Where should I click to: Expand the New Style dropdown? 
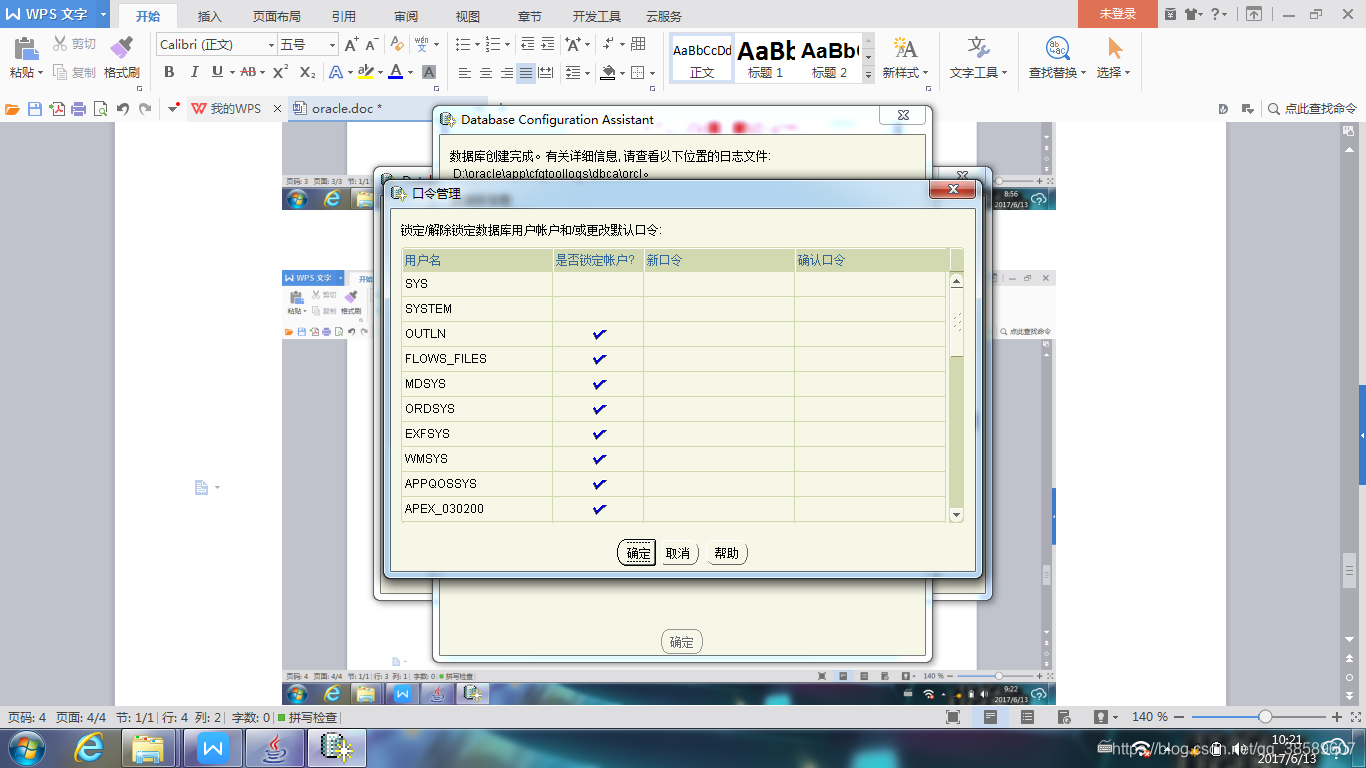pos(926,73)
